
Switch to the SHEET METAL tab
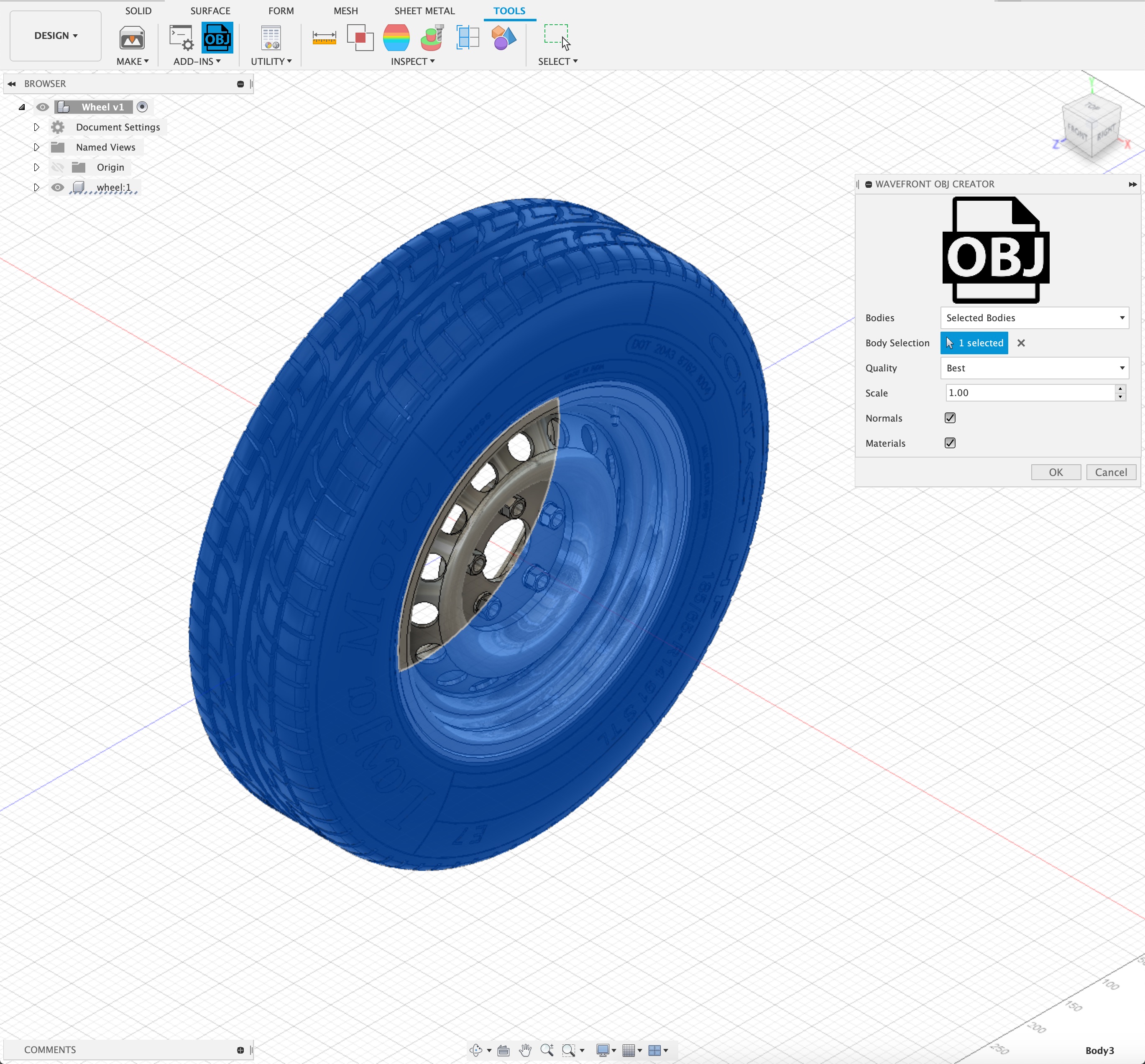pyautogui.click(x=424, y=11)
